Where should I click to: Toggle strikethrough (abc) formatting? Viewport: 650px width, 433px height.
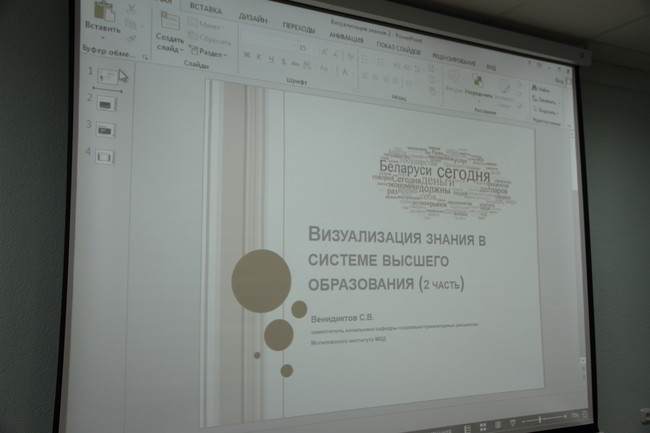coord(295,63)
